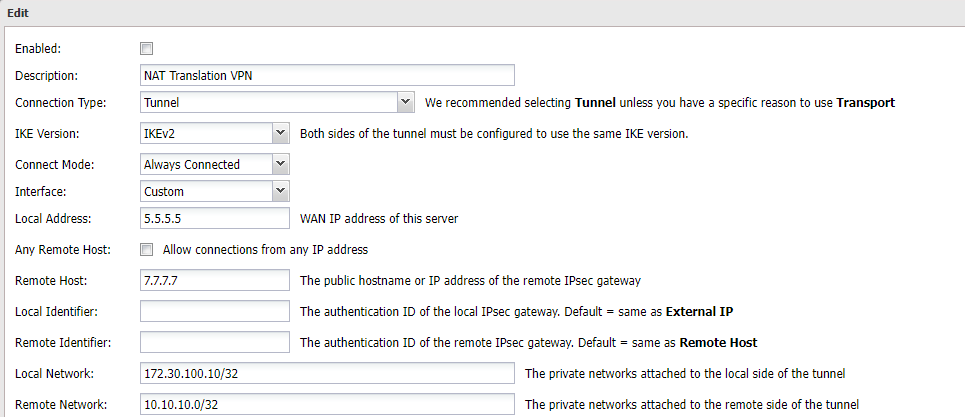Click the empty Local Identifier field
The height and width of the screenshot is (417, 965).
click(x=215, y=311)
